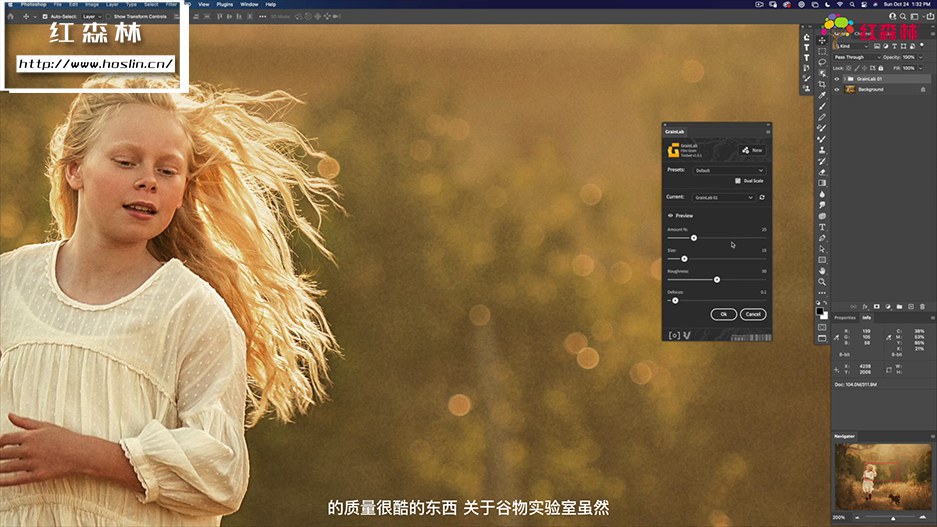937x527 pixels.
Task: Open the Pass Through blend mode dropdown
Action: [857, 57]
